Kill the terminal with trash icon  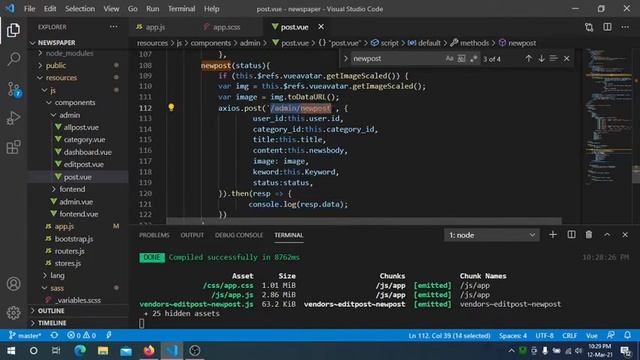coord(589,235)
